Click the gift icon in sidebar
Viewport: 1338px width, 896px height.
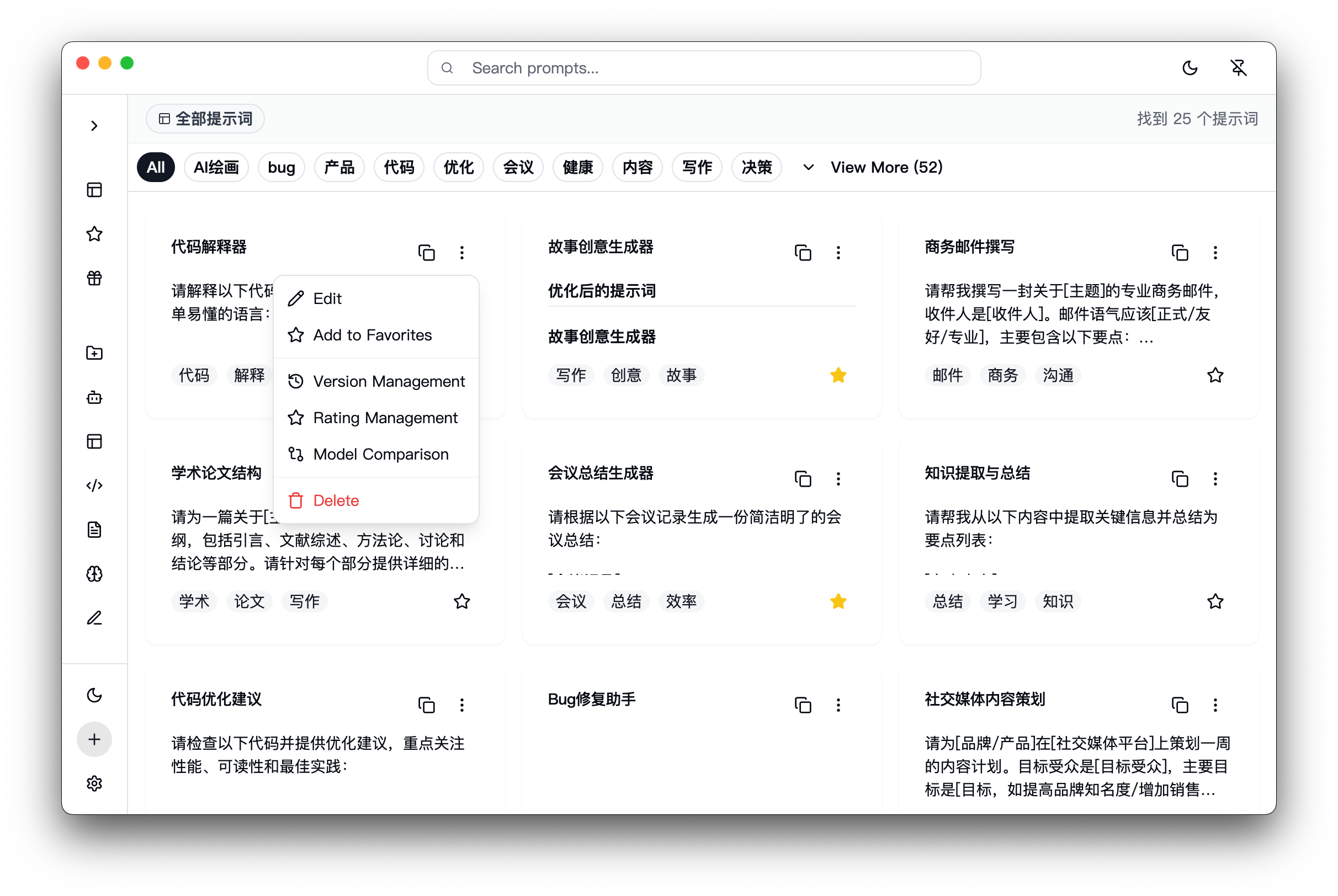point(94,278)
